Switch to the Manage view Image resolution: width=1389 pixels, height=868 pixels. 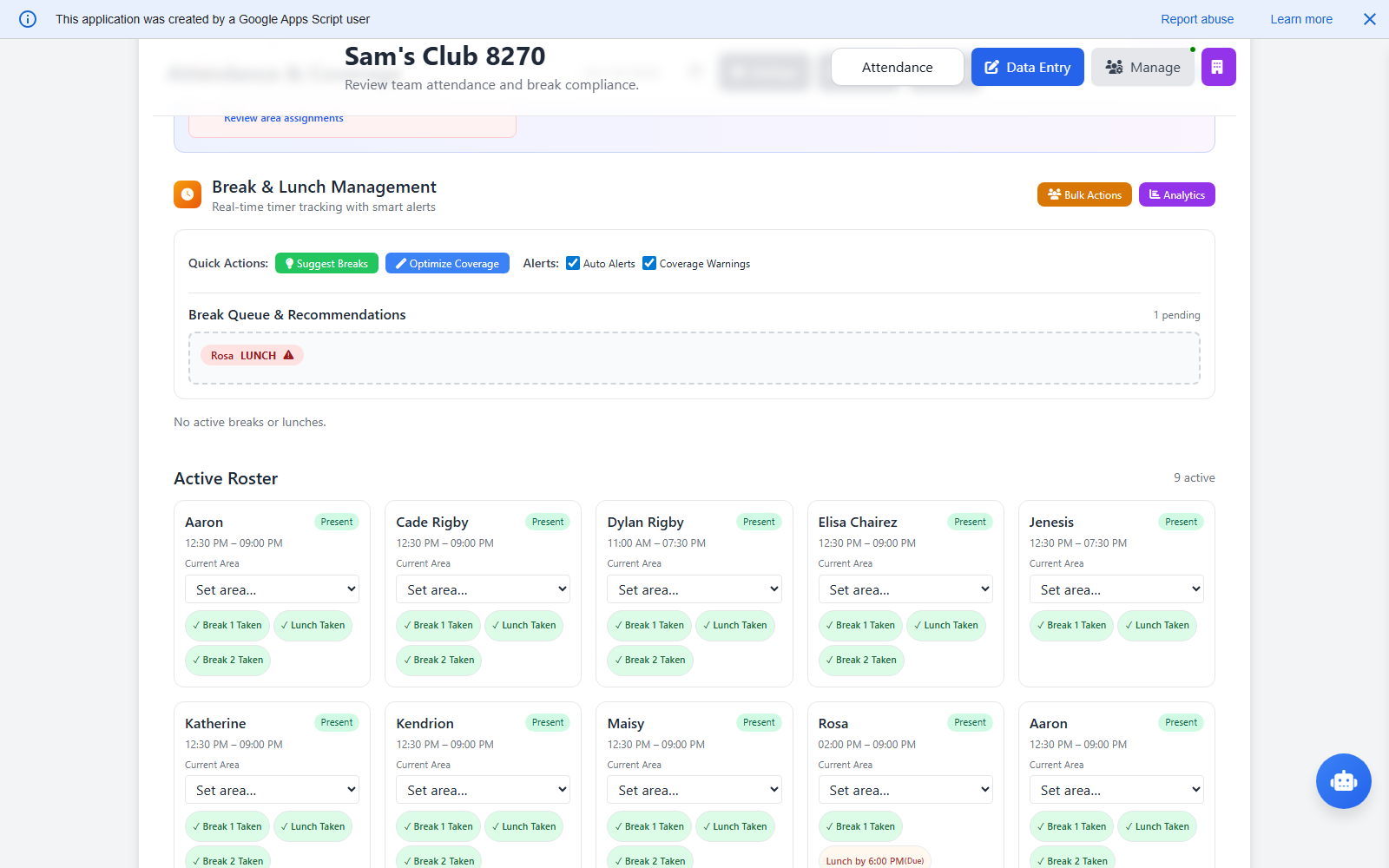pyautogui.click(x=1142, y=67)
